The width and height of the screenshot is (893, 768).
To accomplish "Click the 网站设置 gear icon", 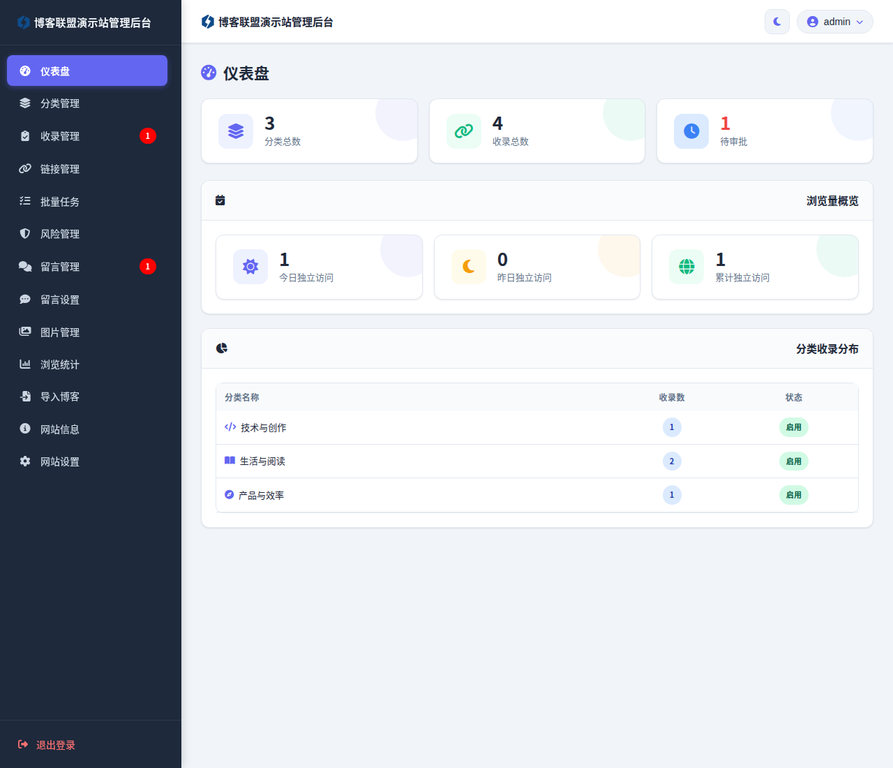I will click(x=25, y=461).
